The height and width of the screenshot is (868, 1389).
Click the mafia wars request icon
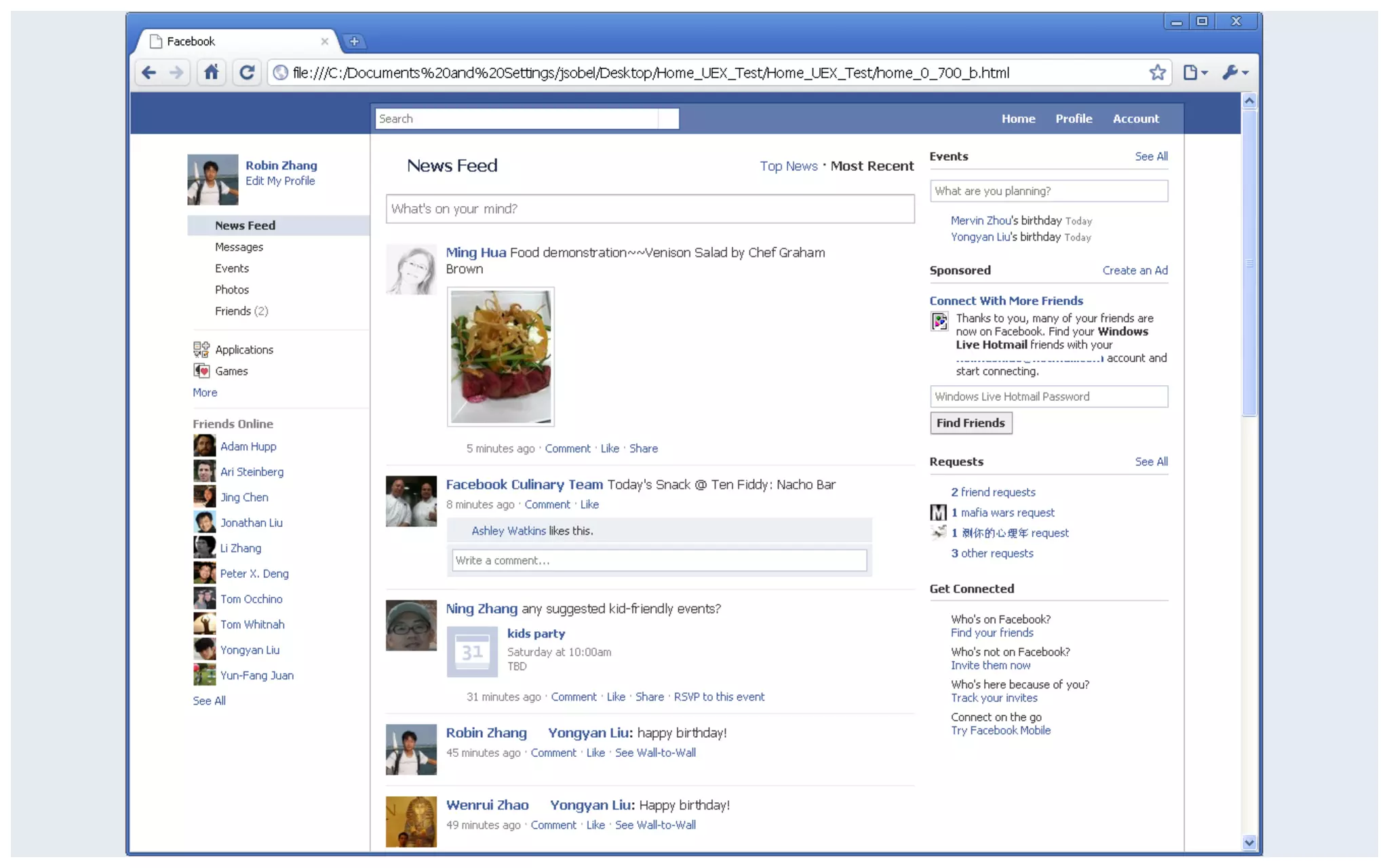938,513
